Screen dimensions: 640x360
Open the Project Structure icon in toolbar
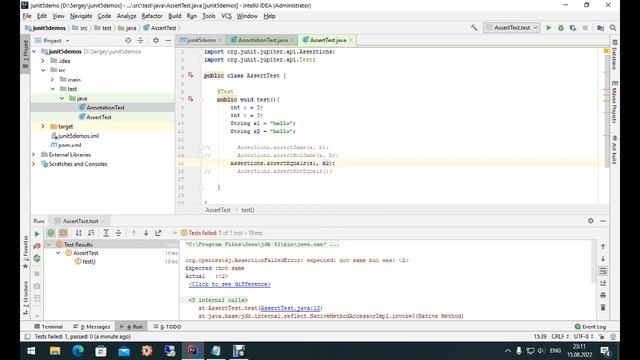coord(600,28)
